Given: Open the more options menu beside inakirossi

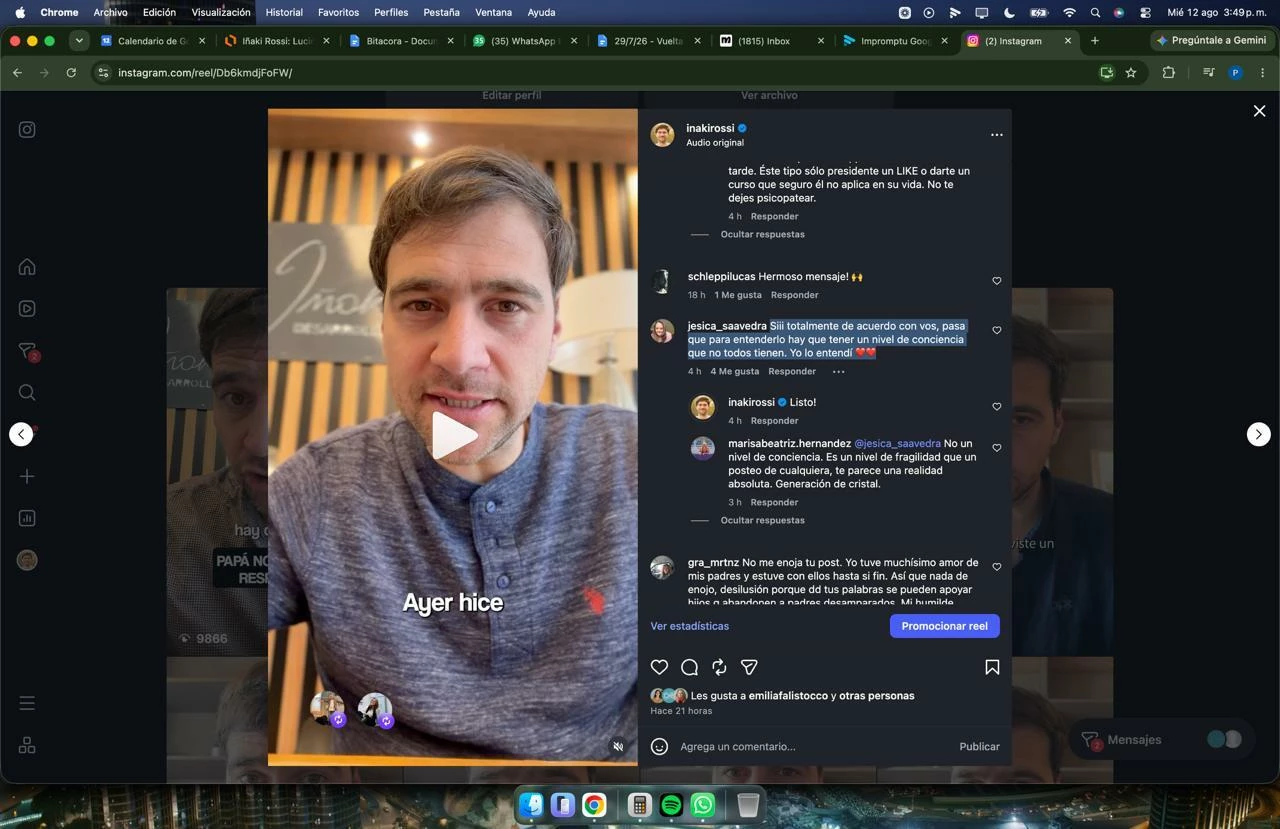Looking at the screenshot, I should (996, 135).
